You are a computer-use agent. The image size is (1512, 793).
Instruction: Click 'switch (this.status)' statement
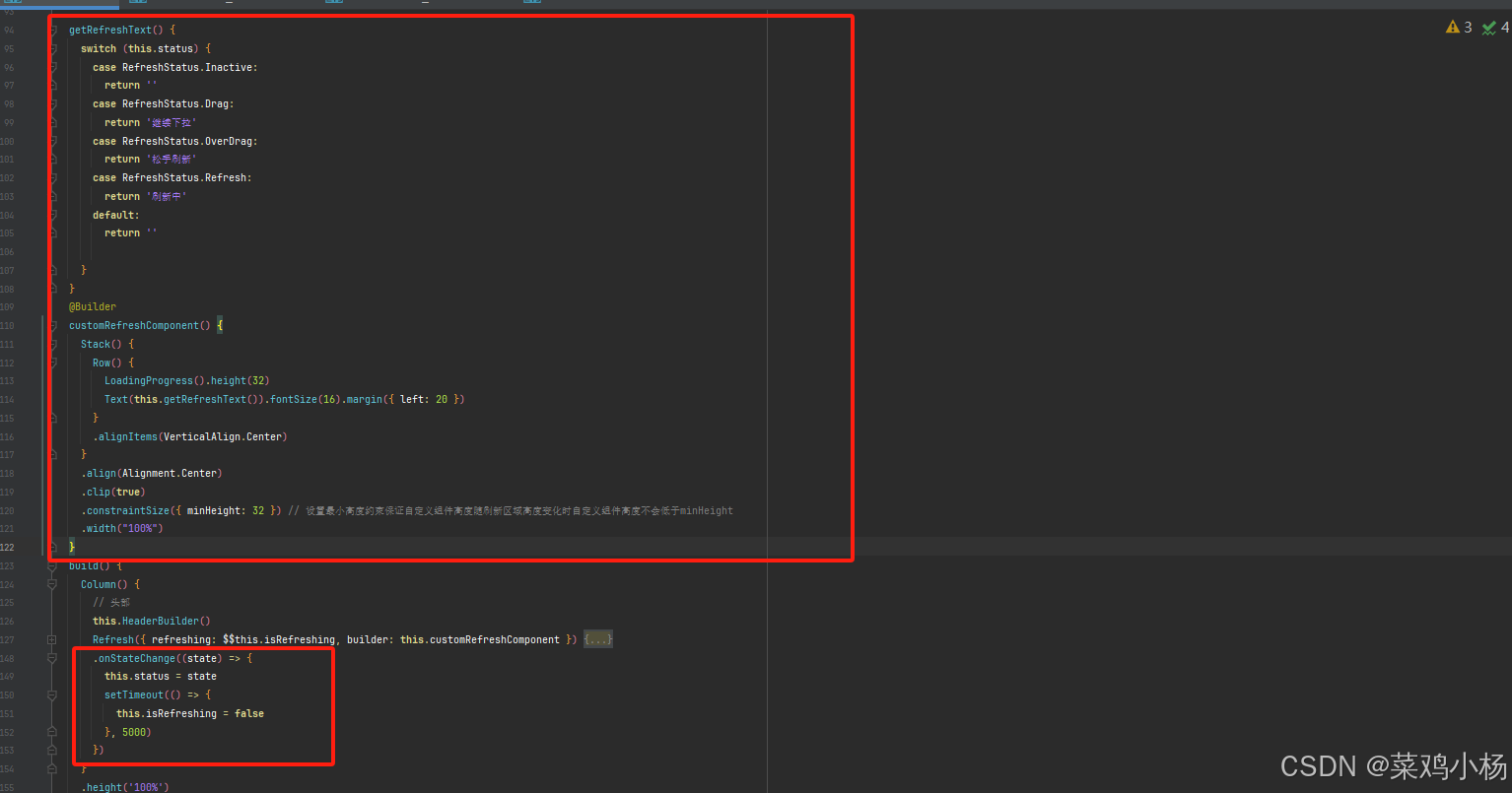[x=146, y=48]
